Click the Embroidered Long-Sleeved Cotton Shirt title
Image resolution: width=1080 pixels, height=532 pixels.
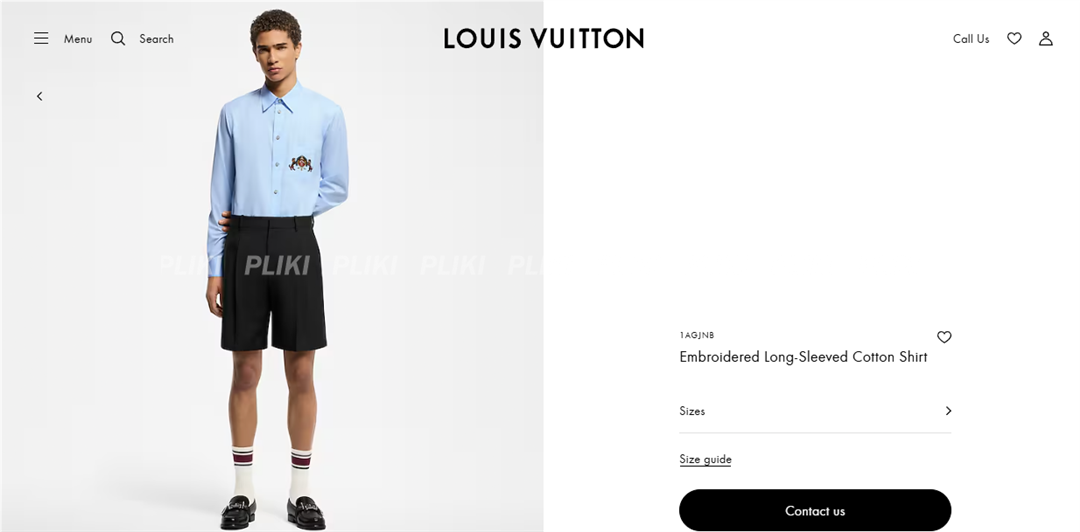pos(803,357)
